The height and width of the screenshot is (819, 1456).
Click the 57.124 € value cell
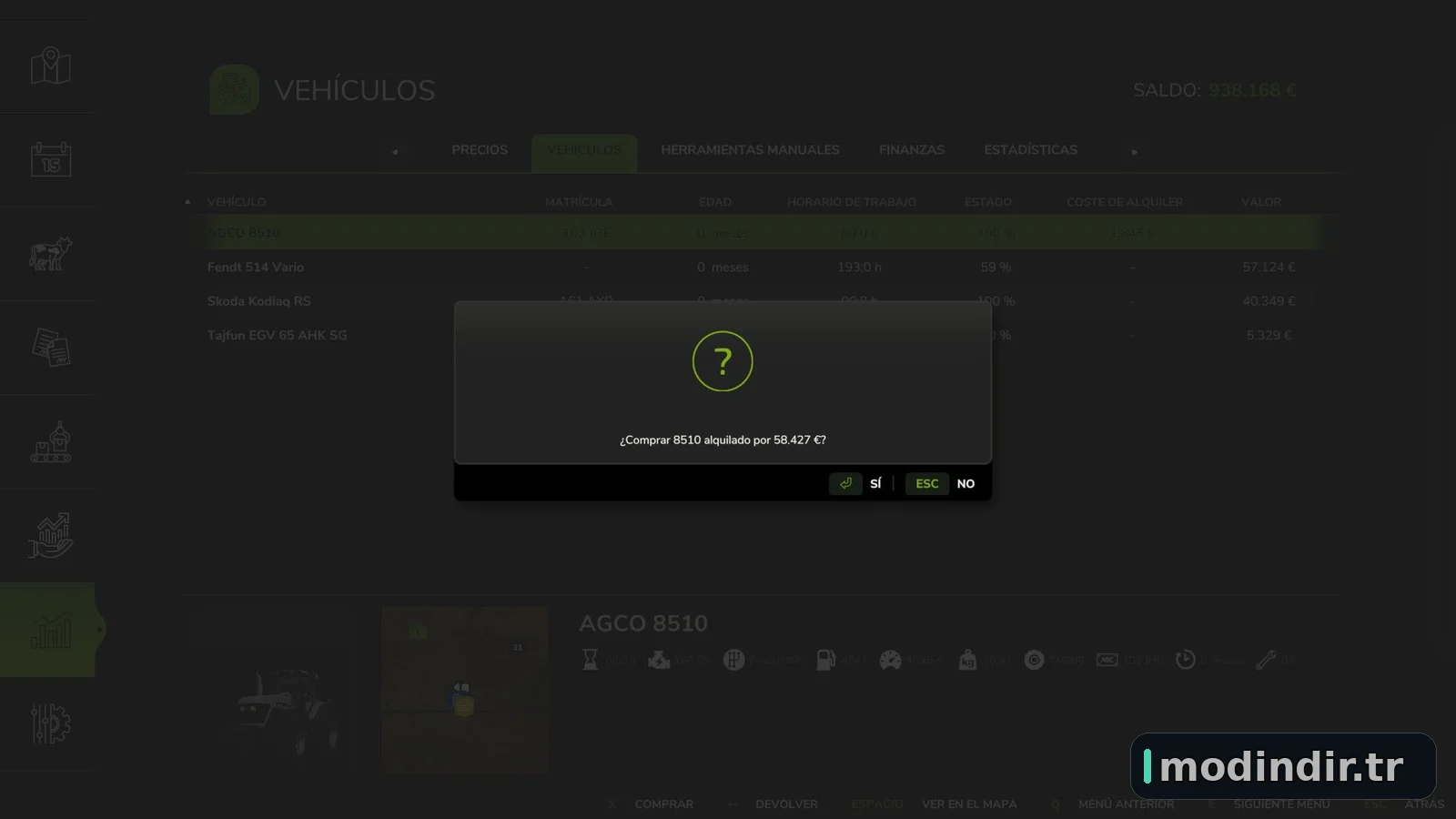click(1269, 268)
